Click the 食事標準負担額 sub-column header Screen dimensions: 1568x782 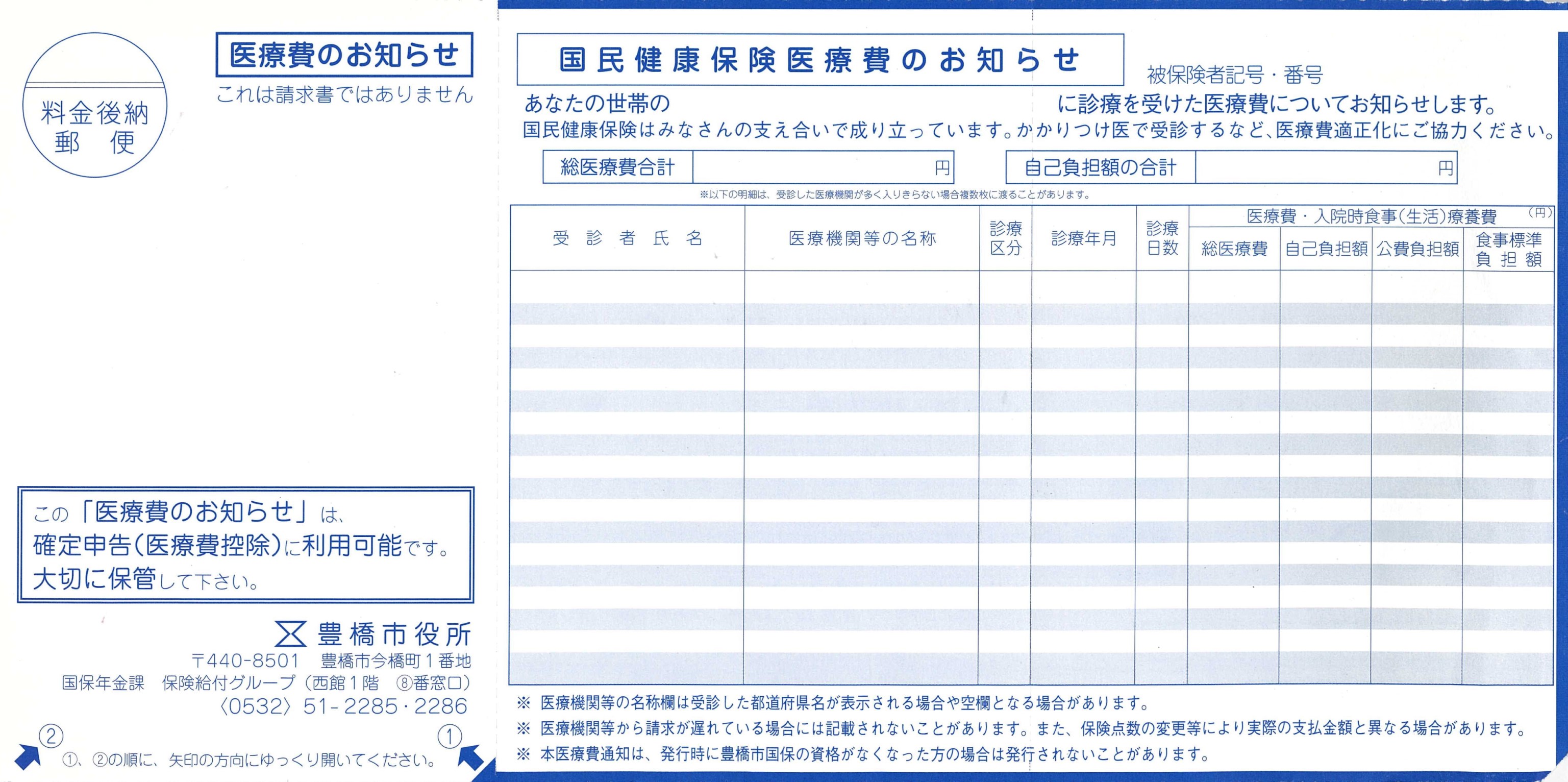tap(1508, 249)
